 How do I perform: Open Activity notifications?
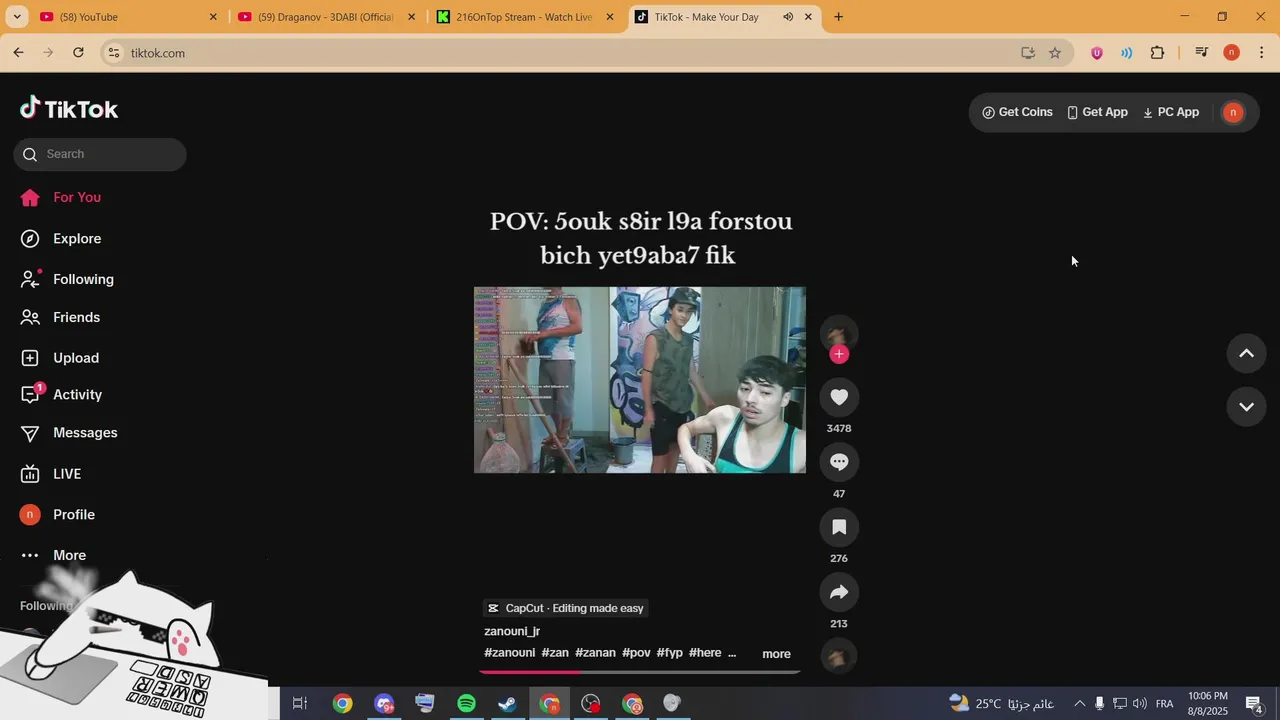[x=63, y=395]
